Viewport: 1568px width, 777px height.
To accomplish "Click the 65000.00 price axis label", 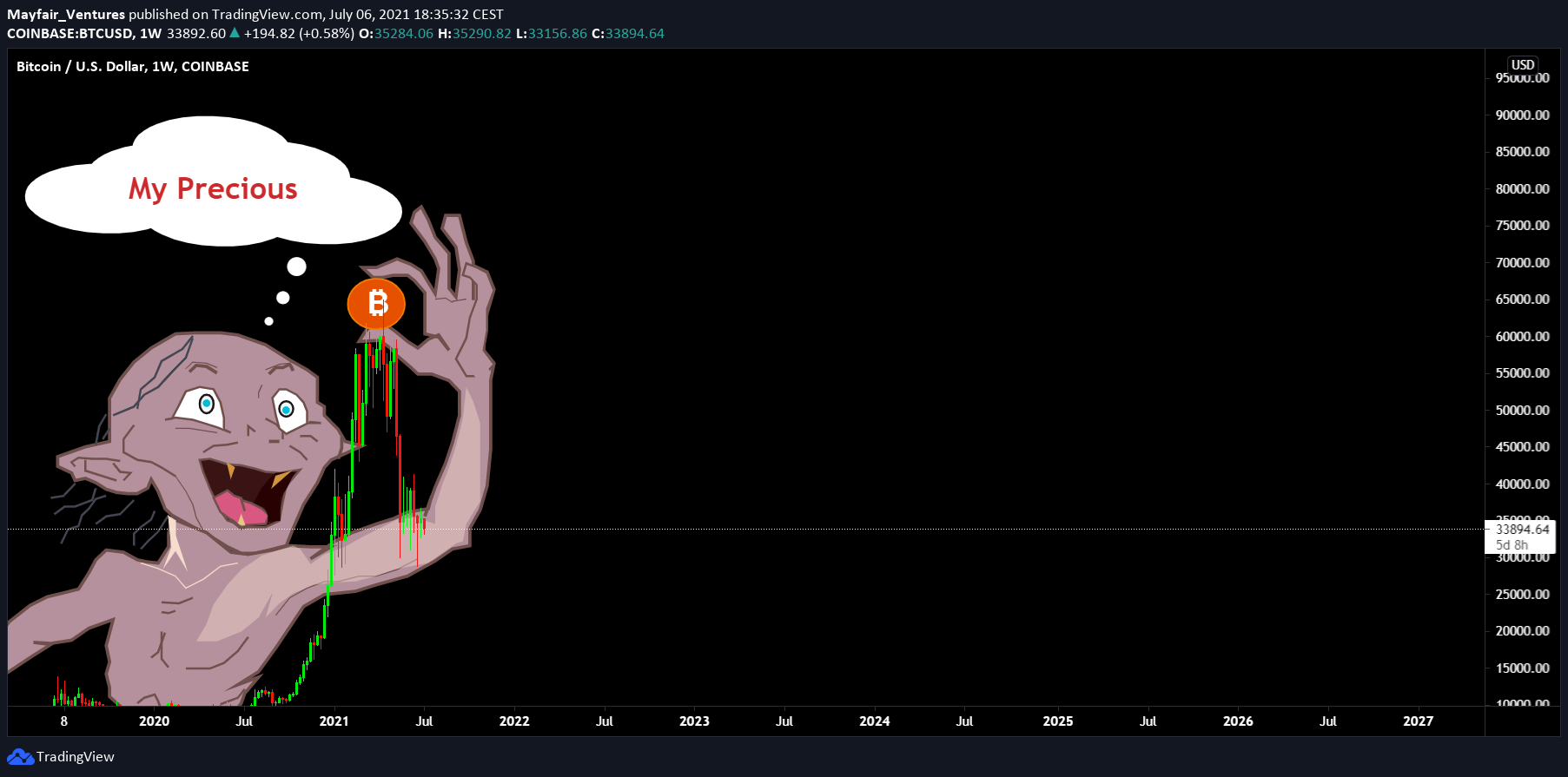I will tap(1522, 299).
